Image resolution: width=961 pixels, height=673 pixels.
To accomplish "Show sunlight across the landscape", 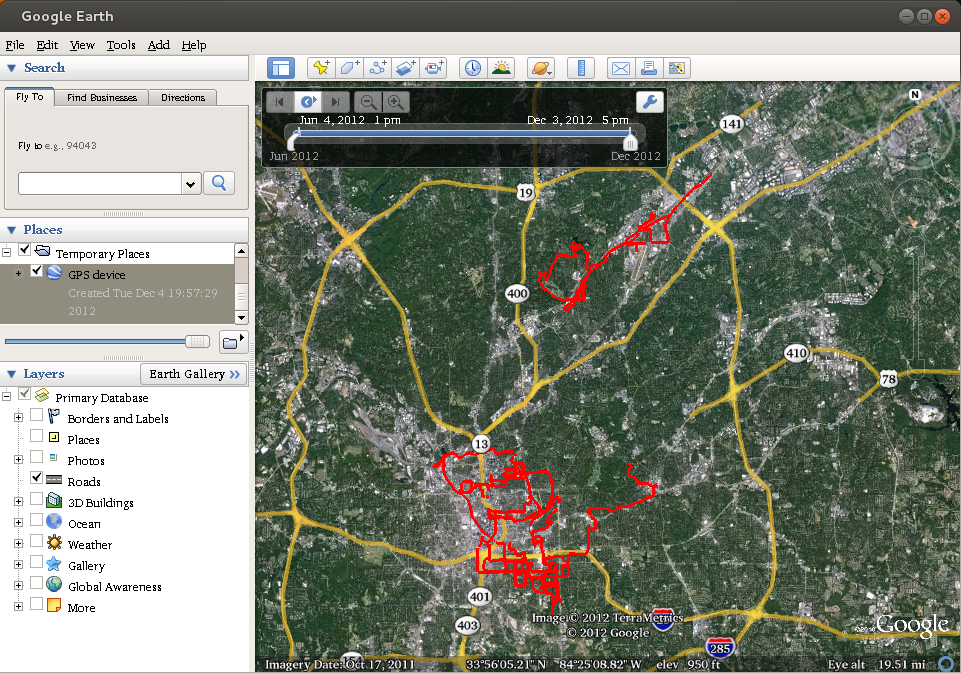I will (501, 67).
